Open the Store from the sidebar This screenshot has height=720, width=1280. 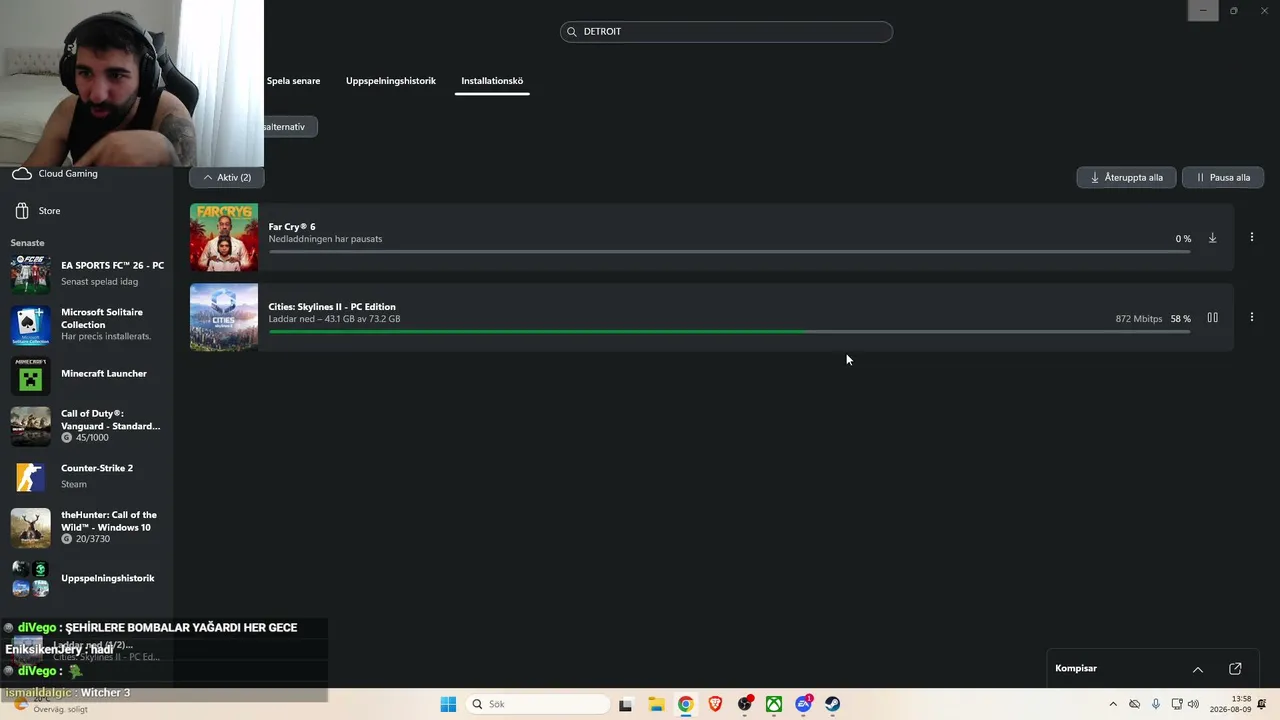coord(36,211)
